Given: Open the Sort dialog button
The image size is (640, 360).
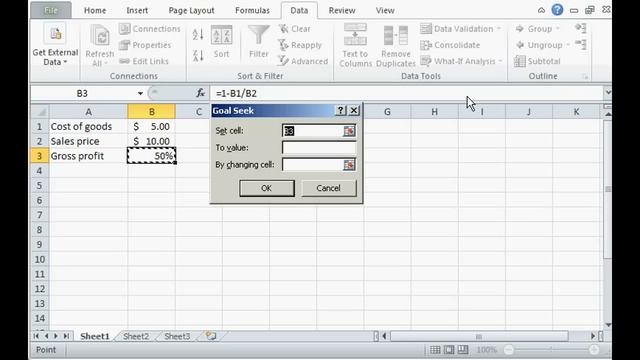Looking at the screenshot, I should 221,42.
